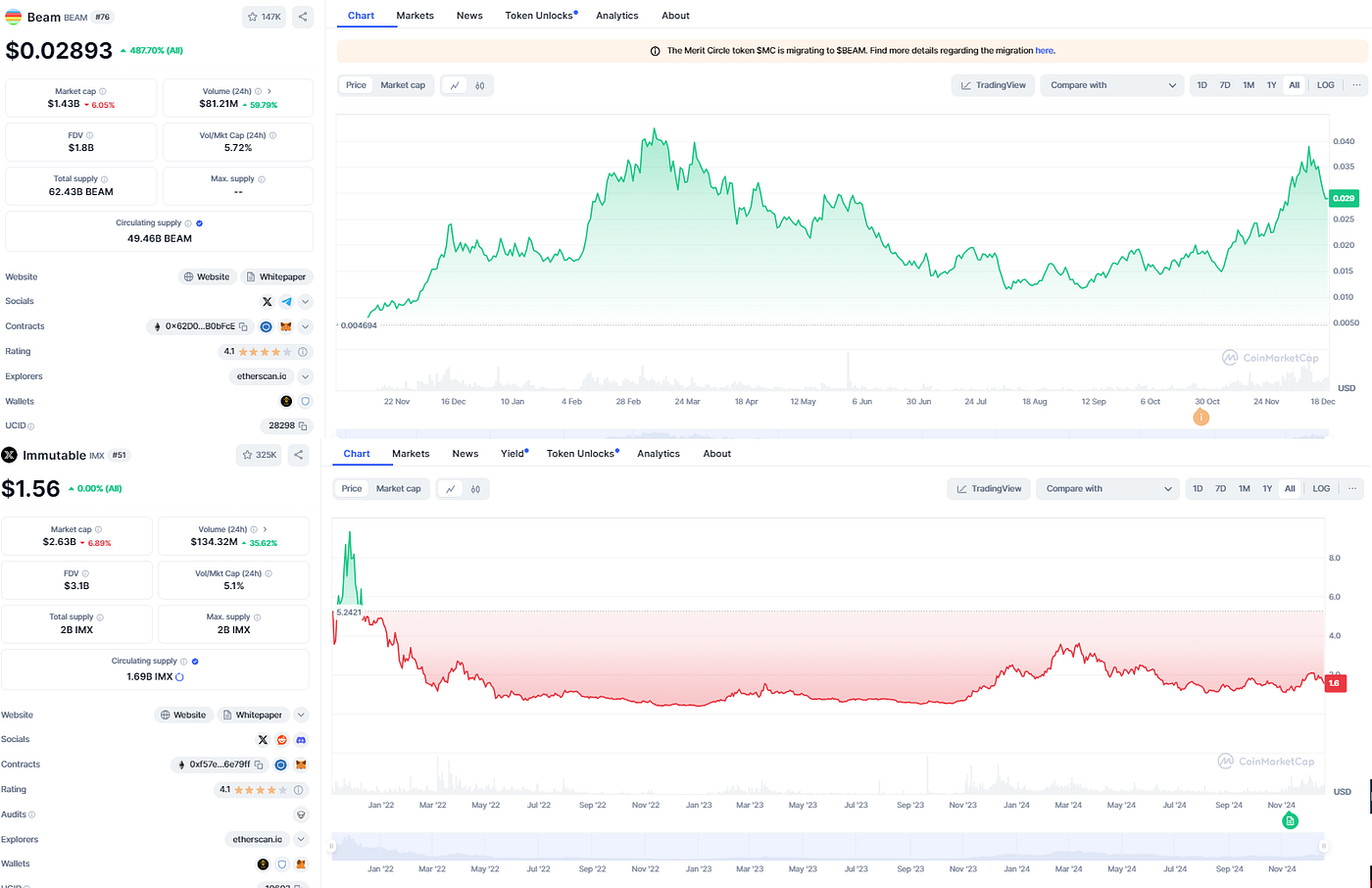
Task: Open more options menu on Immutable chart toolbar
Action: point(1352,489)
